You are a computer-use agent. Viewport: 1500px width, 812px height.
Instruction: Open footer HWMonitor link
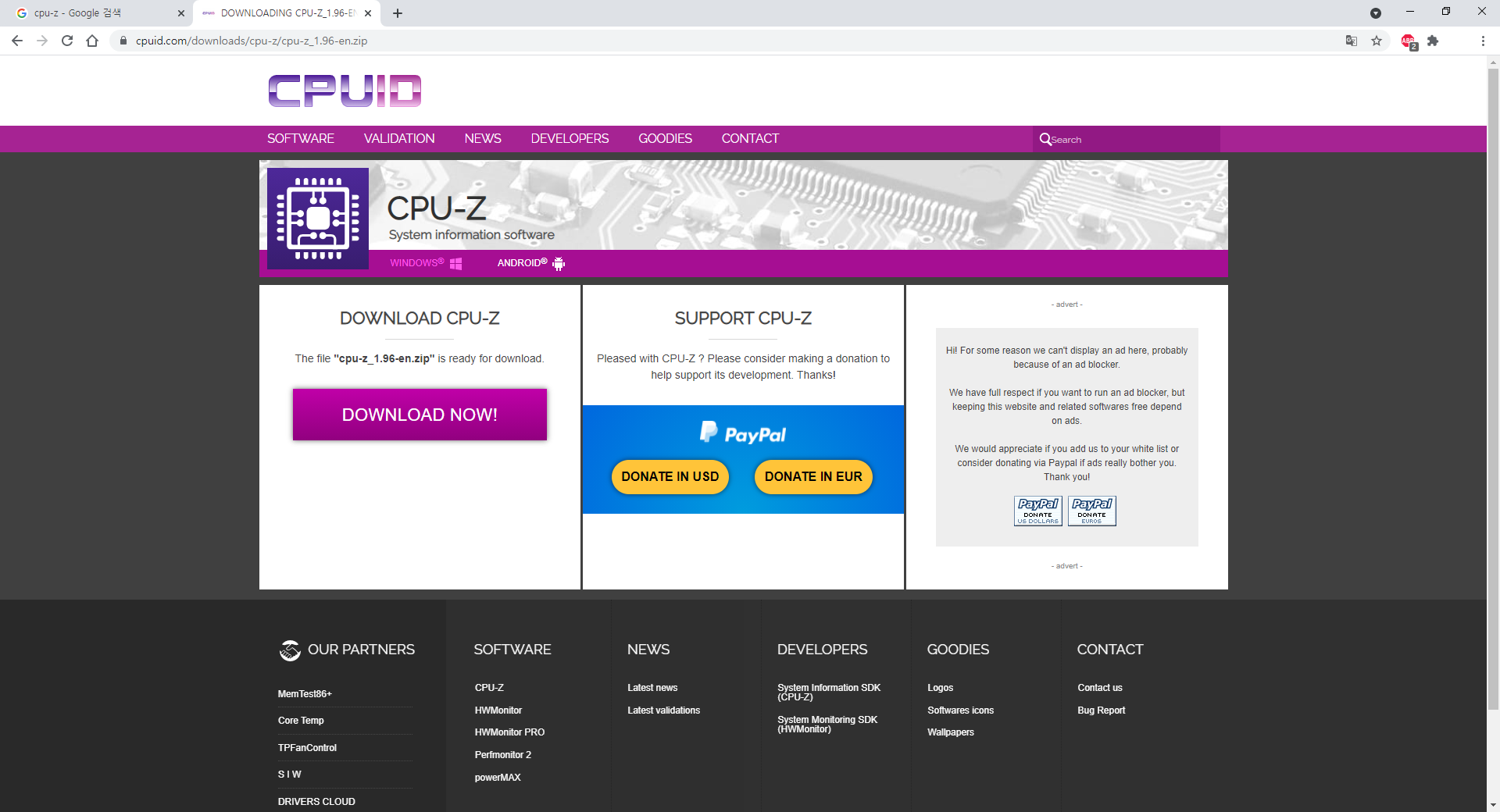[x=498, y=710]
